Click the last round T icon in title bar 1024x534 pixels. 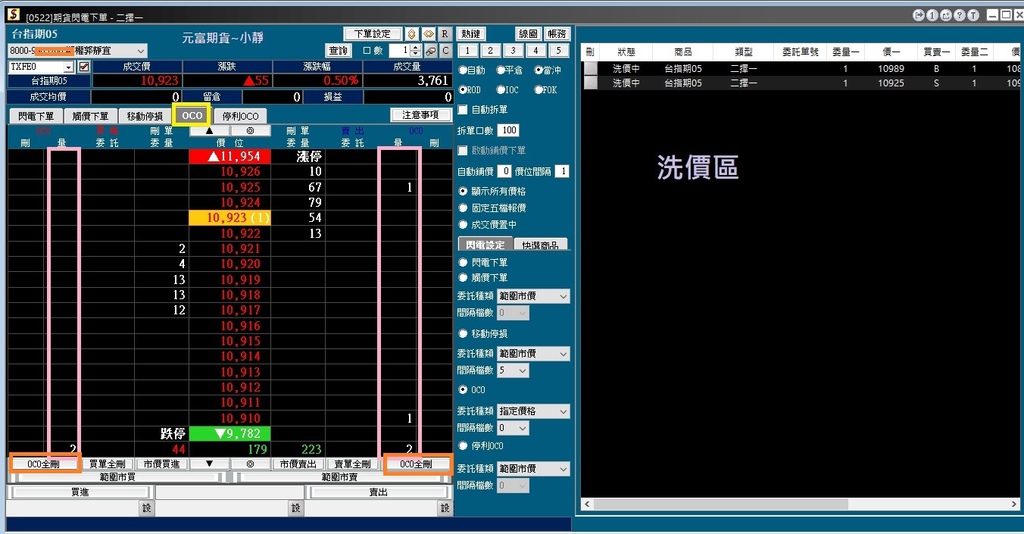click(974, 15)
